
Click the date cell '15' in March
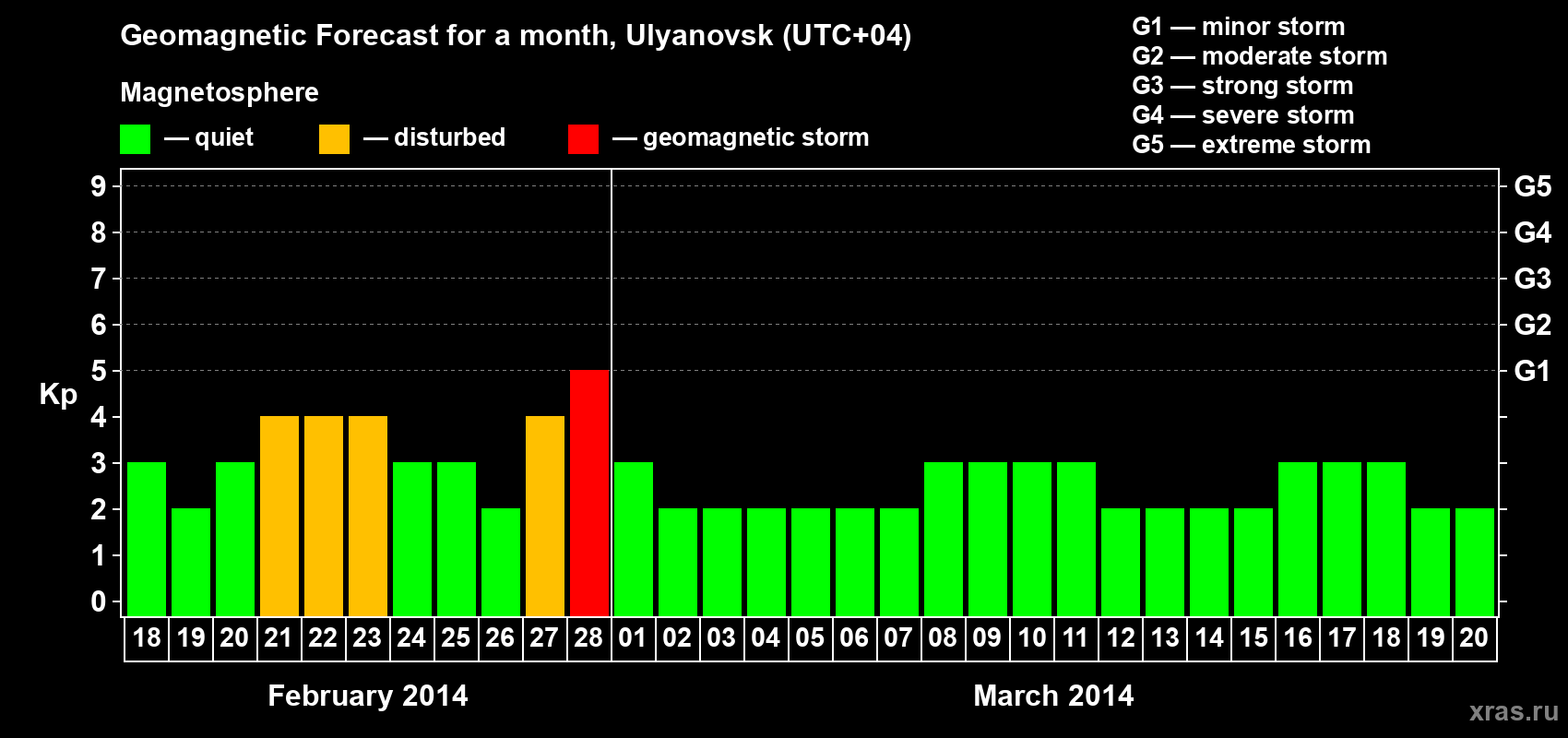(1253, 638)
